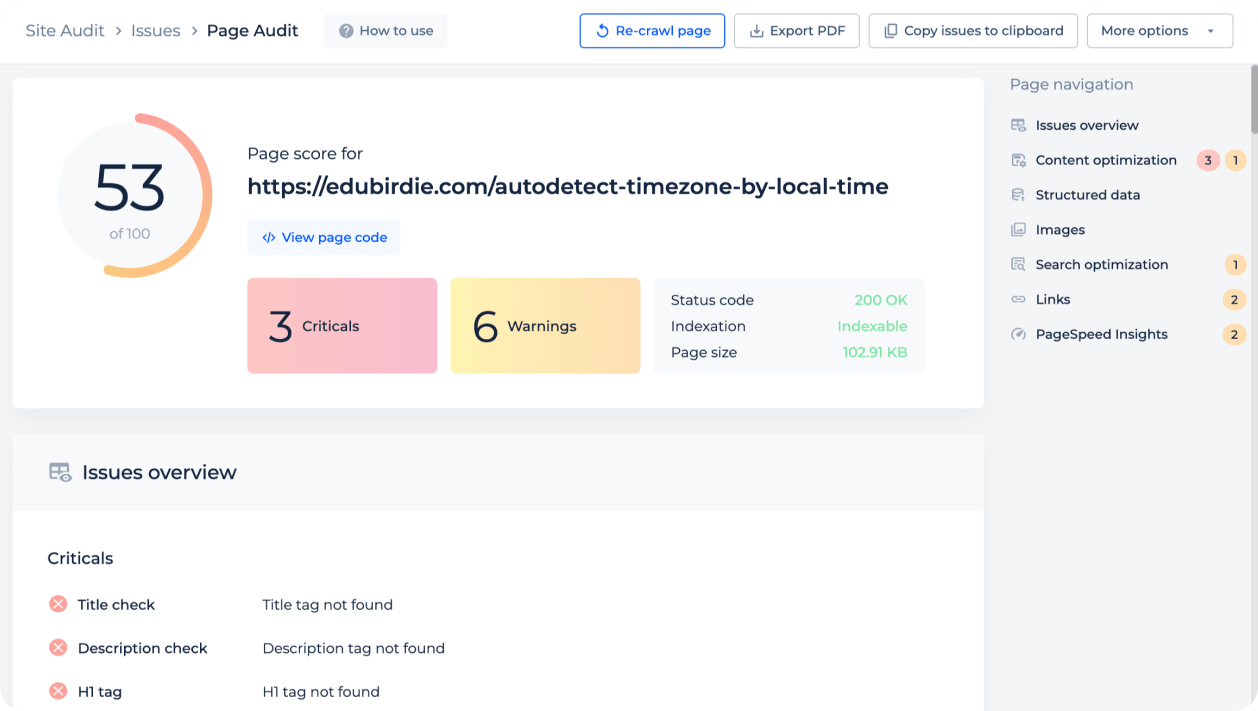
Task: Click the Indexable indexation value
Action: point(872,326)
